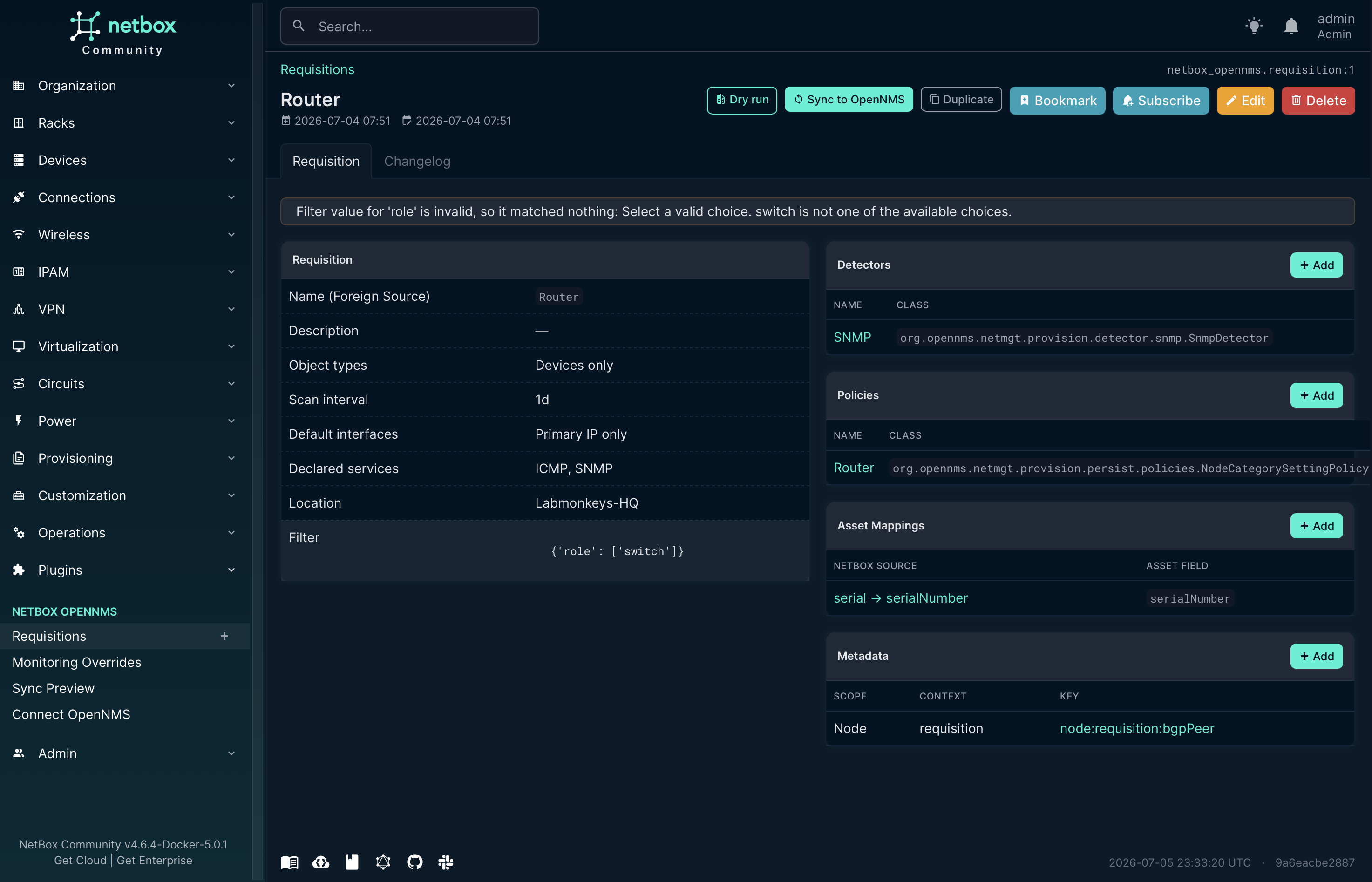Click the Virtualization monitor icon

[19, 346]
